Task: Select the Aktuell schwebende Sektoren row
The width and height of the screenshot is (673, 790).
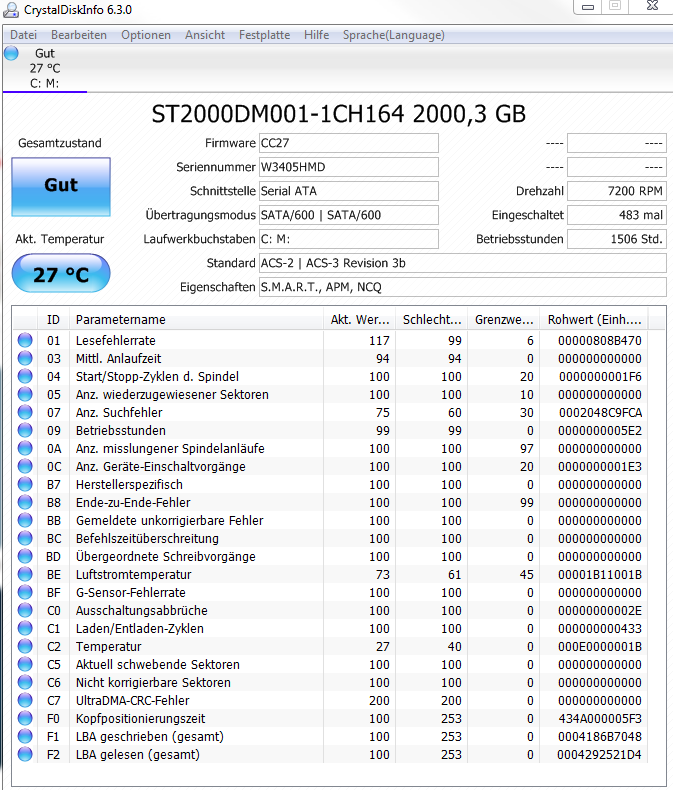Action: click(330, 664)
